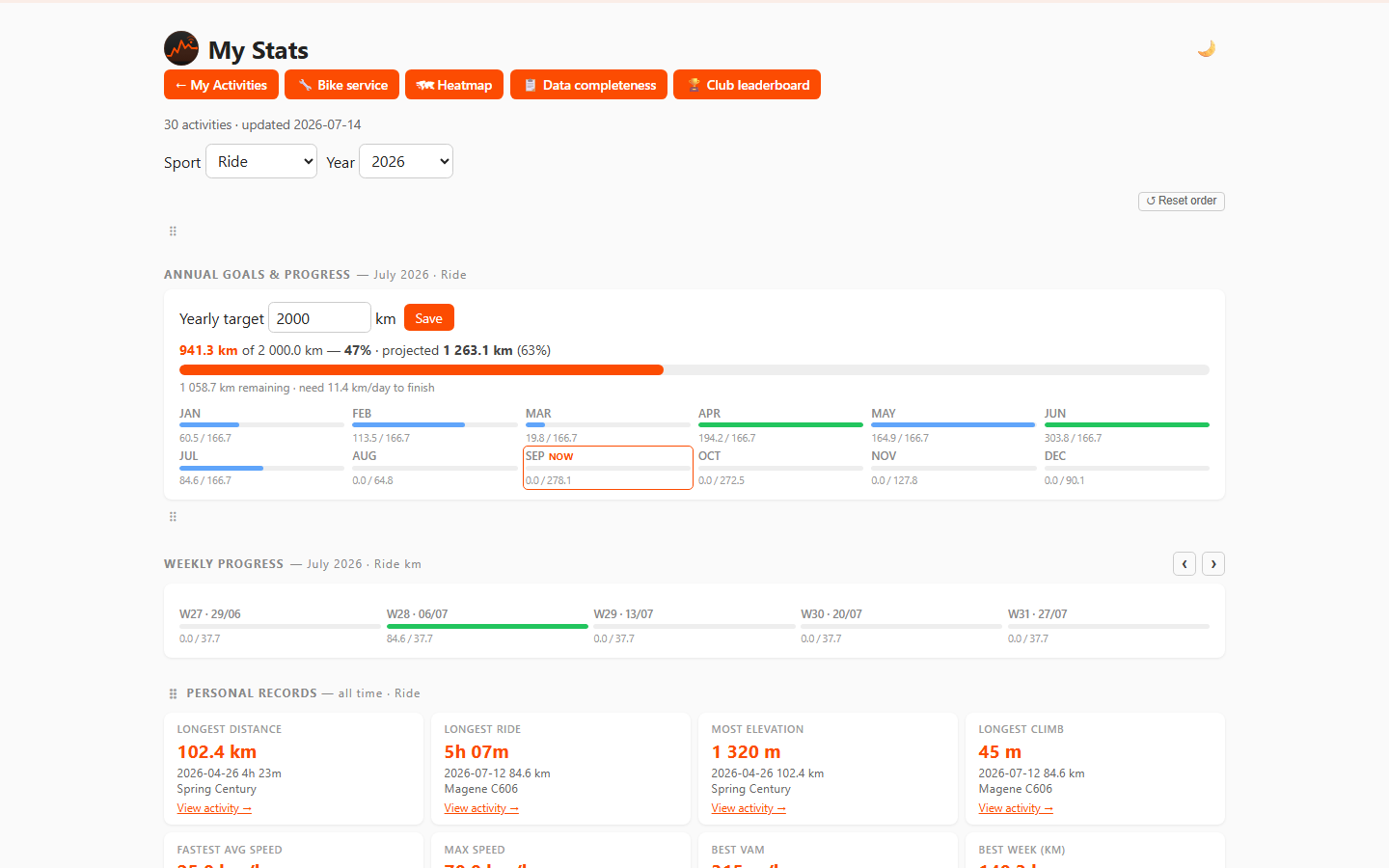Click the '1 320 m' most elevation value
The image size is (1389, 868).
747,752
